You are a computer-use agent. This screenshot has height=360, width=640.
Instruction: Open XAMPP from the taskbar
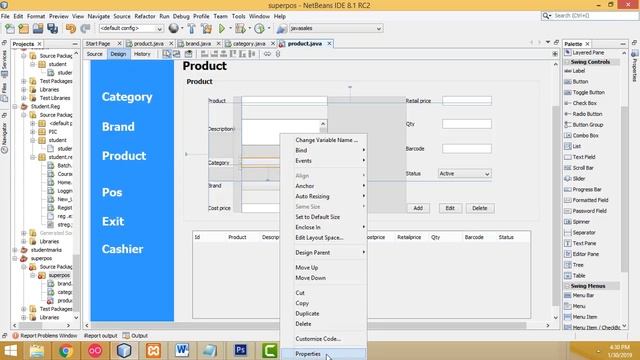153,351
